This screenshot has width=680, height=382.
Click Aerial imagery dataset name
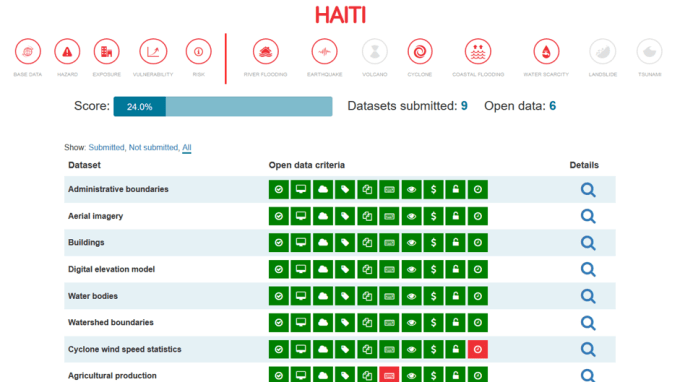95,216
